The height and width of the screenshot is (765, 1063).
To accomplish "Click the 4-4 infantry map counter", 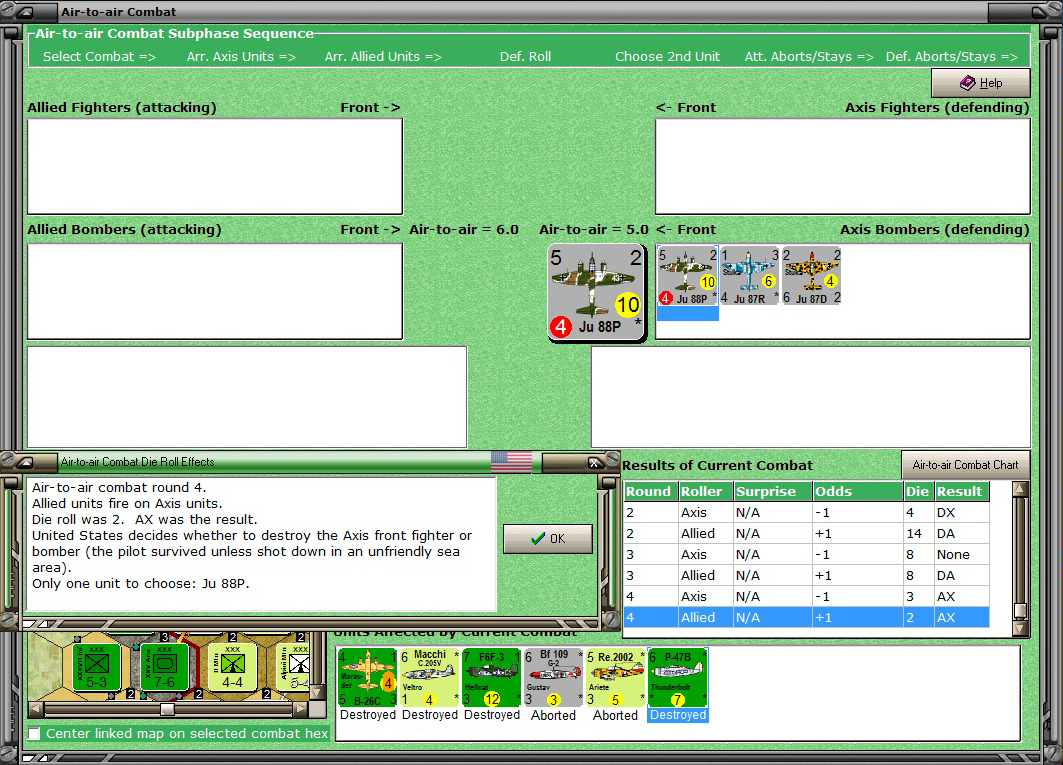I will click(x=233, y=667).
